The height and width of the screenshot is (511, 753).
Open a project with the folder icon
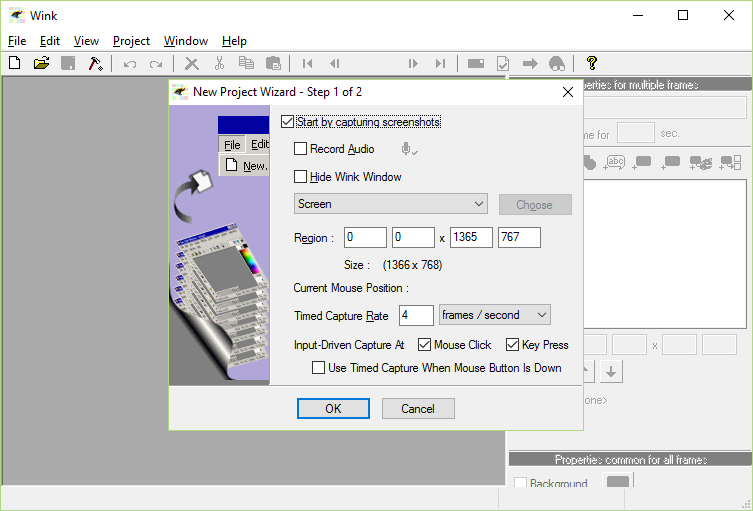pyautogui.click(x=42, y=63)
